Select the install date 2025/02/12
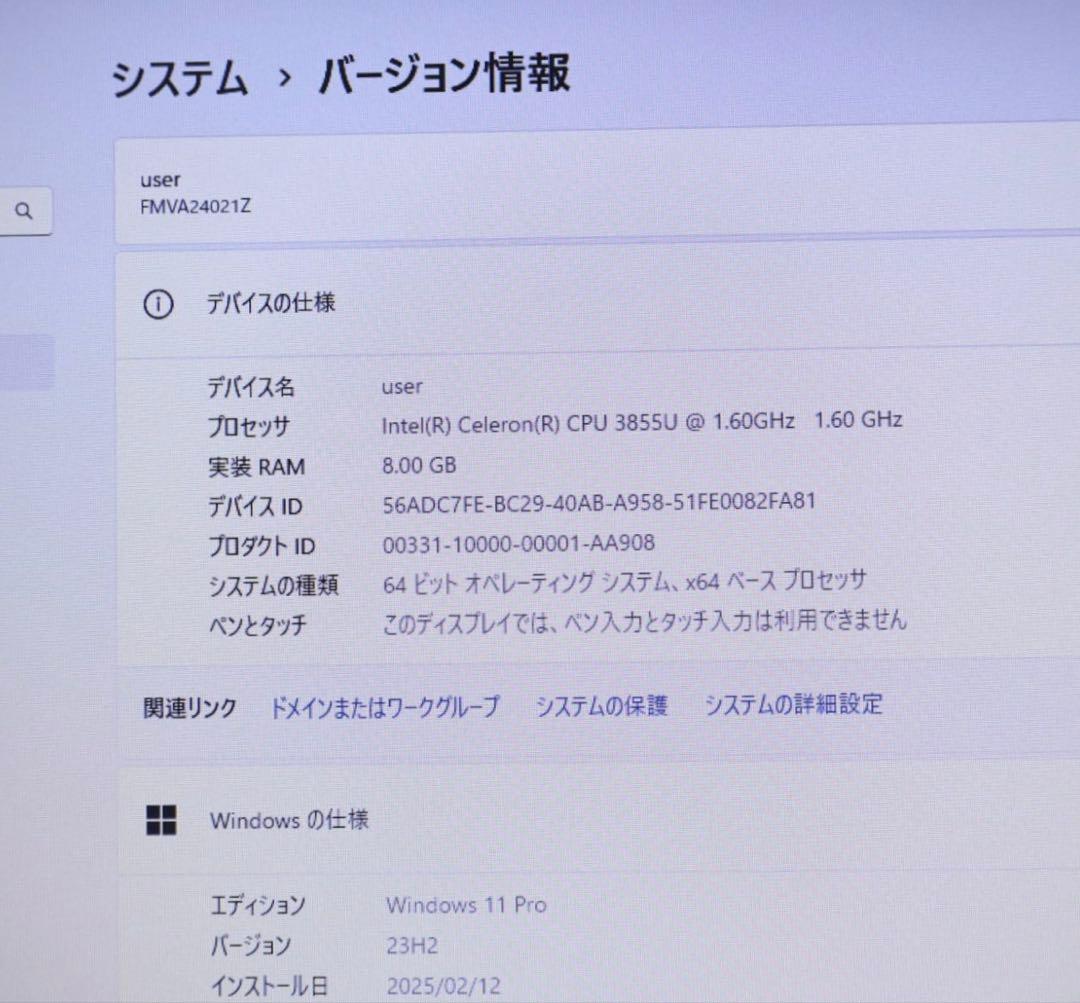The width and height of the screenshot is (1080, 1003). (x=444, y=986)
